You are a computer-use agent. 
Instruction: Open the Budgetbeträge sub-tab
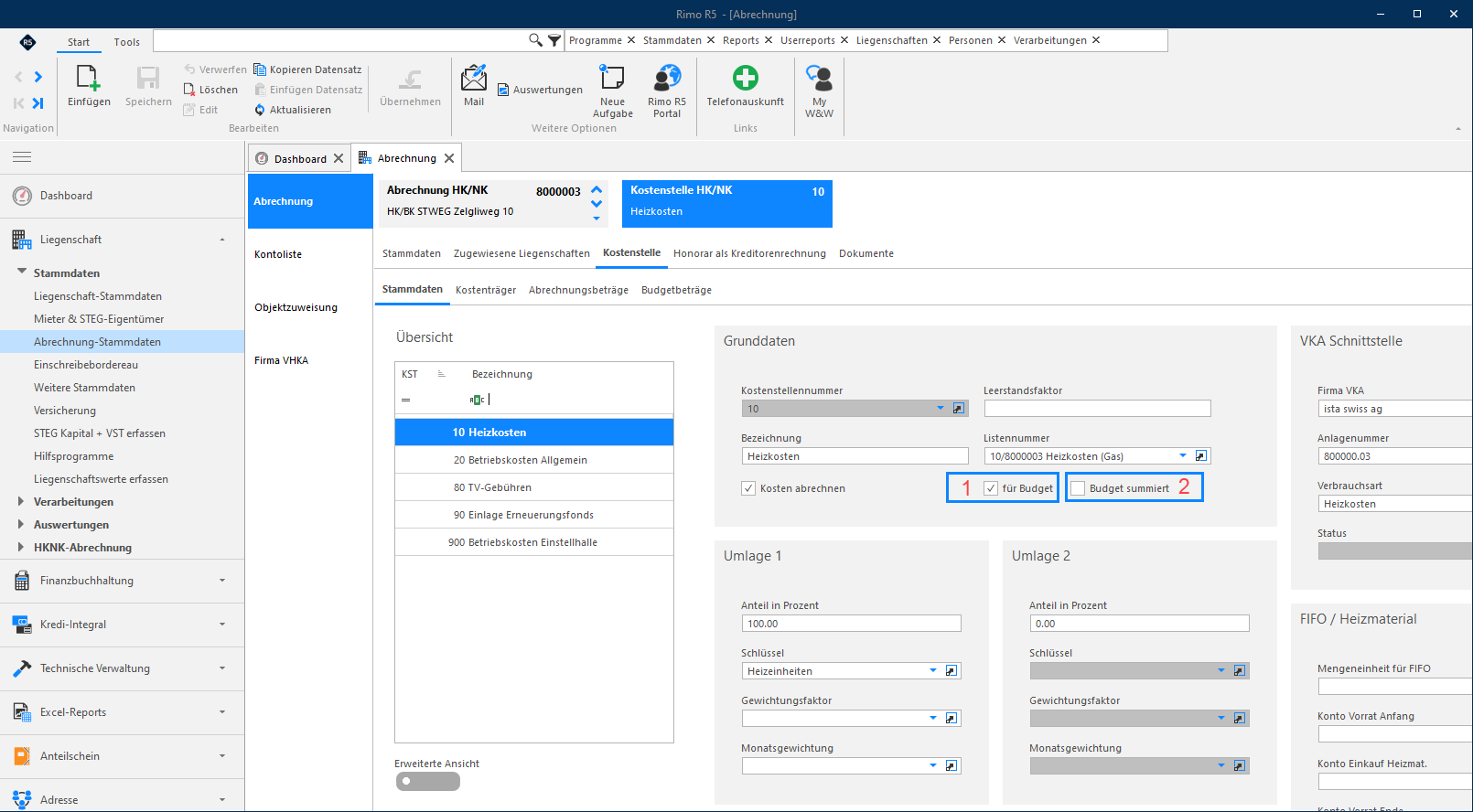[676, 290]
